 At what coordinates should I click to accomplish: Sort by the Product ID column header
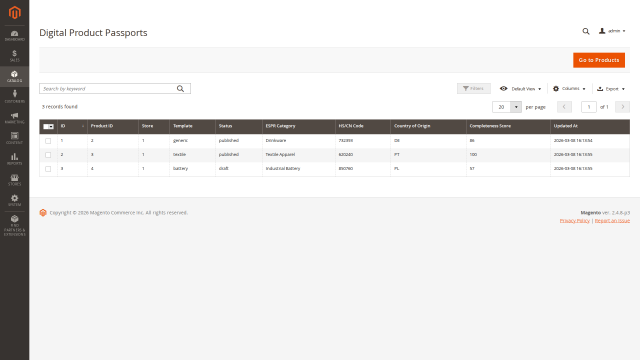pos(113,126)
